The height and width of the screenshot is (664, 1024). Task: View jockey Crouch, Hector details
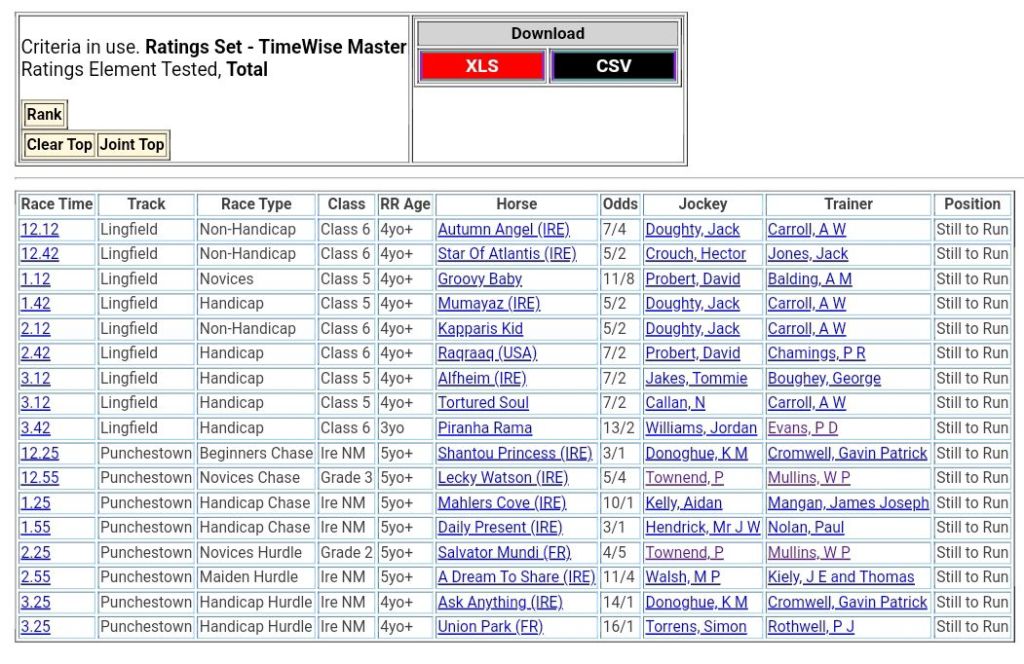pos(696,254)
